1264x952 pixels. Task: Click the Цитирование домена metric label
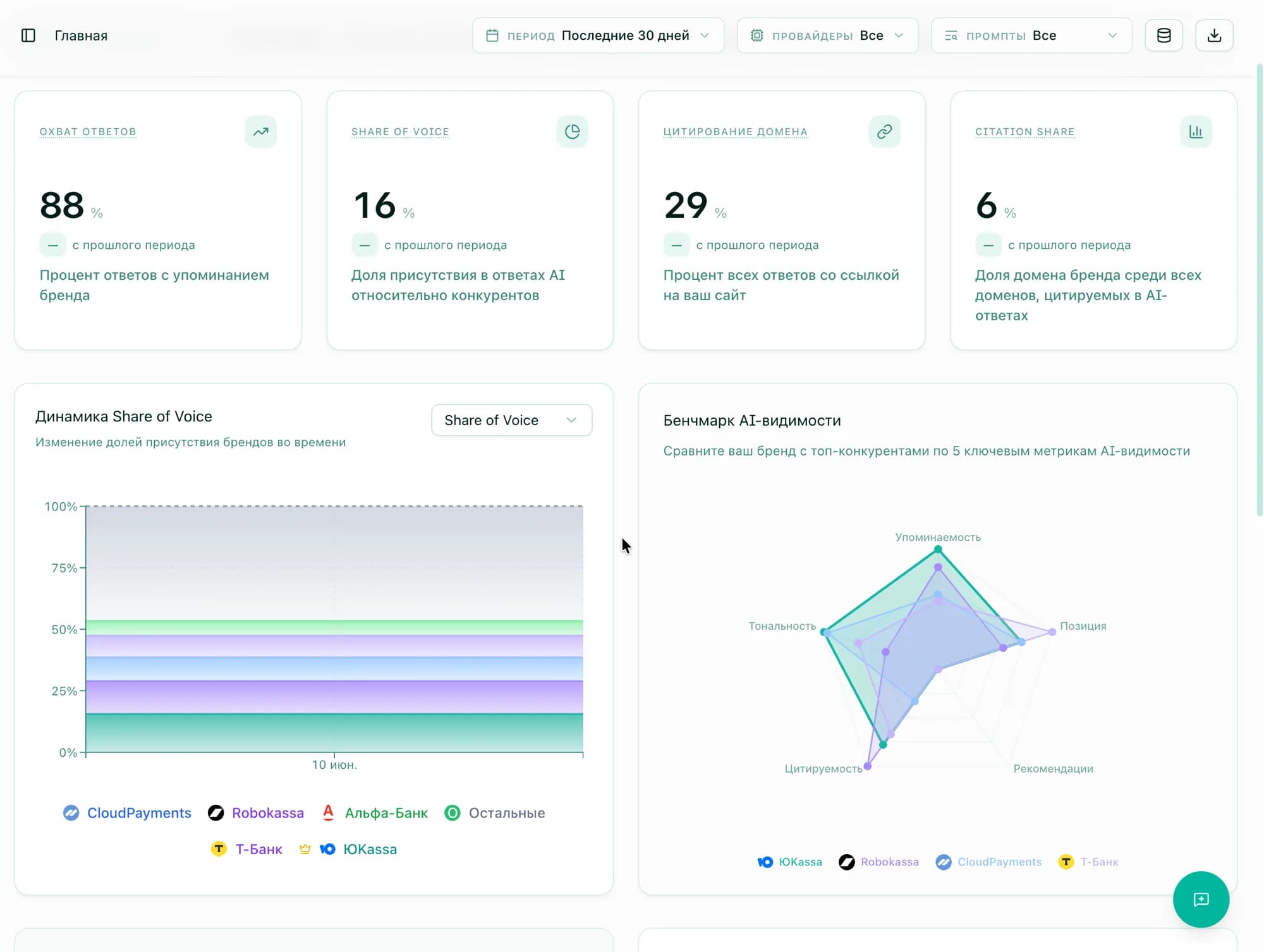735,131
